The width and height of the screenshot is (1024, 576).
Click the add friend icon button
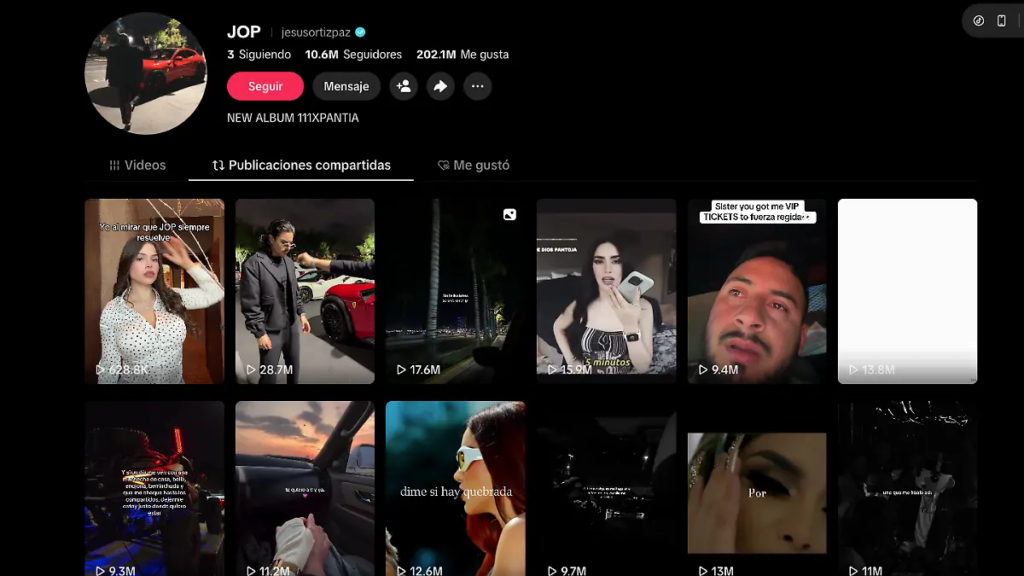click(404, 86)
